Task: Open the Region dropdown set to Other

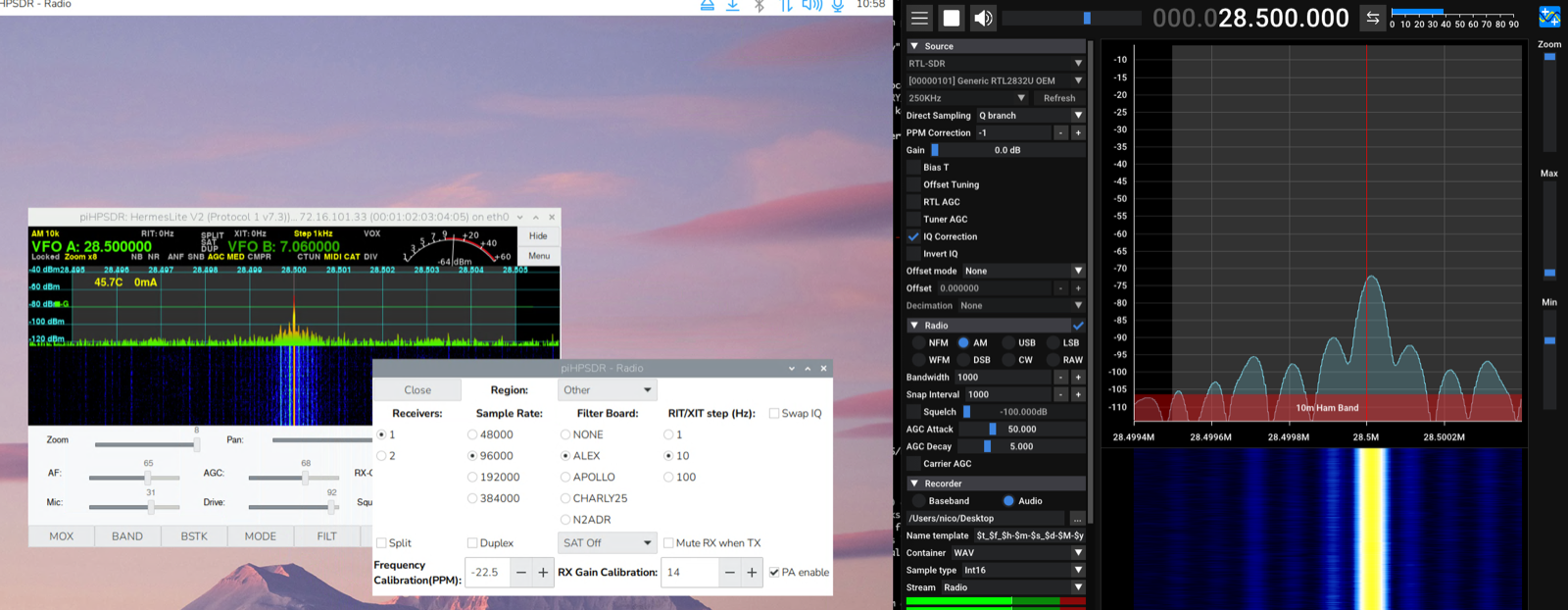Action: click(607, 390)
